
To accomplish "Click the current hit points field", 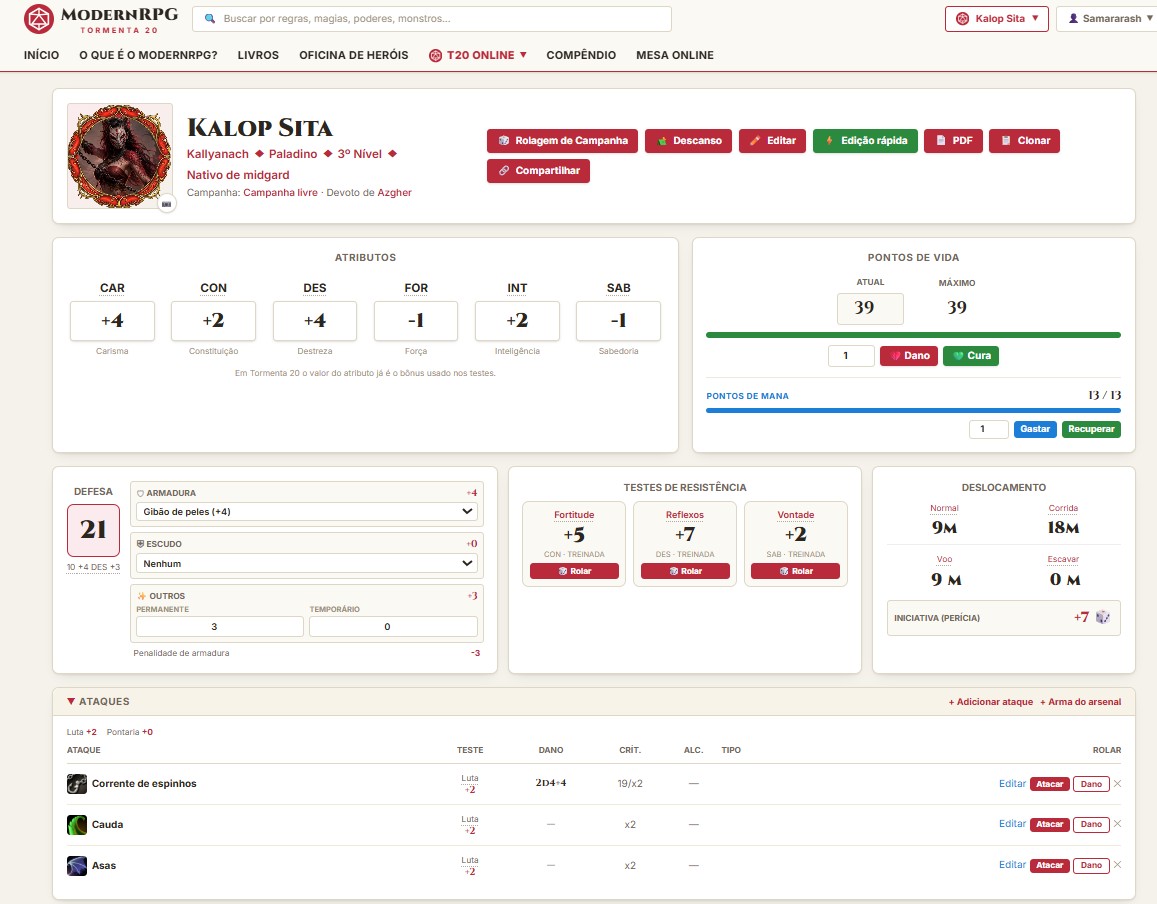I will pos(870,308).
